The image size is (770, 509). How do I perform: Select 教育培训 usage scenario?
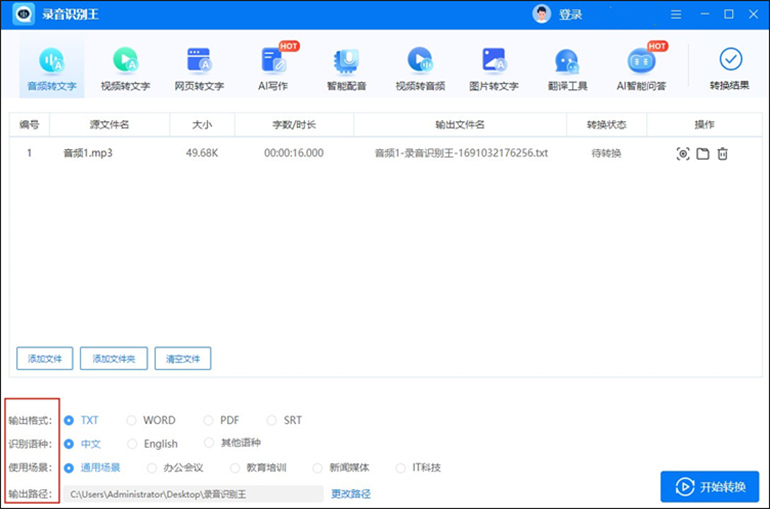[x=258, y=468]
